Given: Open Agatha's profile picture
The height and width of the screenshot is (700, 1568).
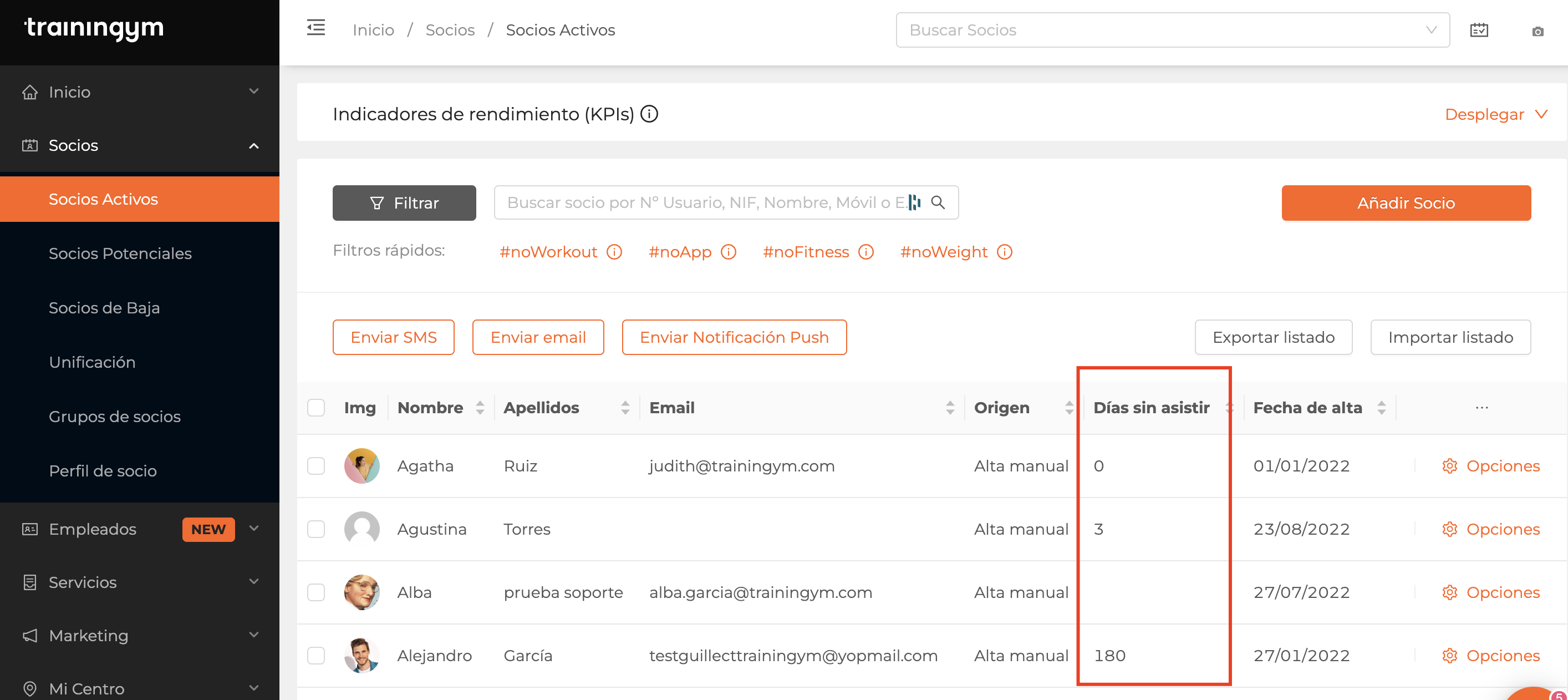Looking at the screenshot, I should tap(362, 466).
